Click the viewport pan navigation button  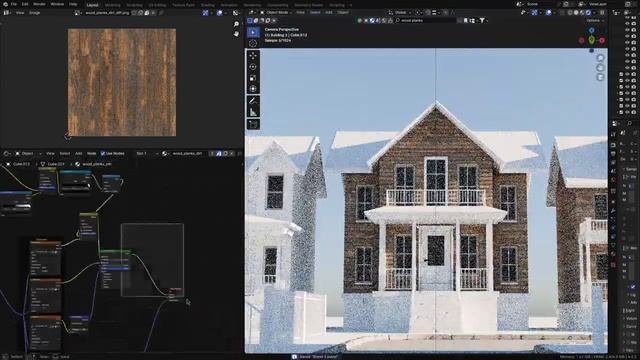tap(600, 68)
